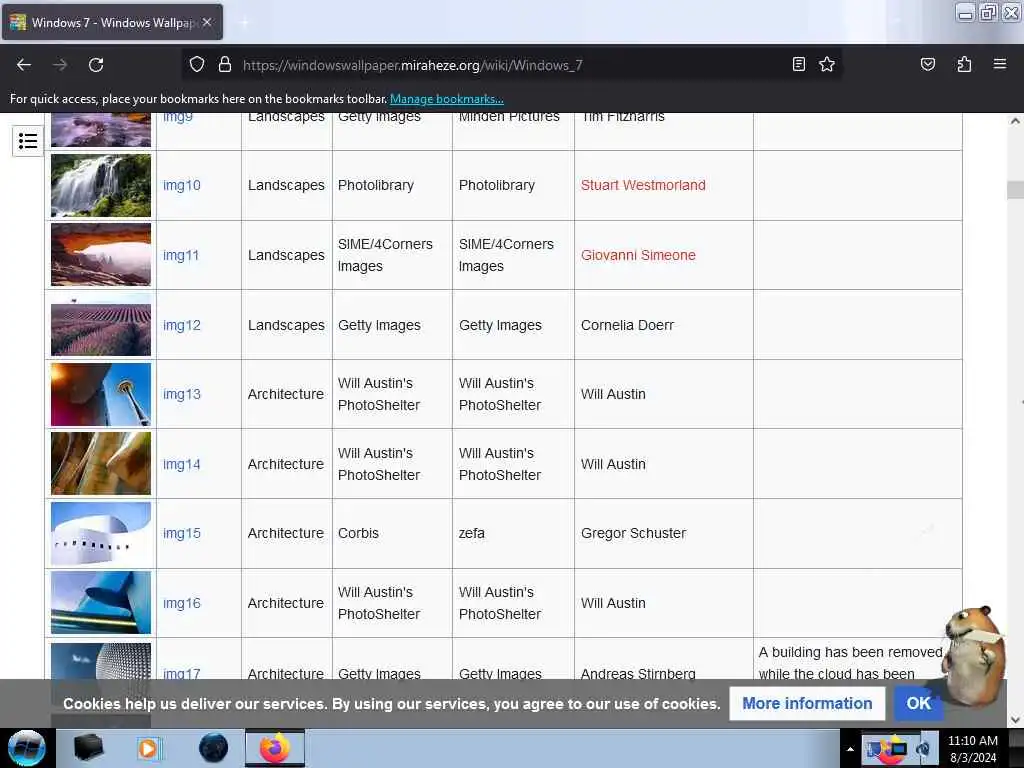
Task: Open the lavender field thumbnail for img12
Action: [101, 325]
